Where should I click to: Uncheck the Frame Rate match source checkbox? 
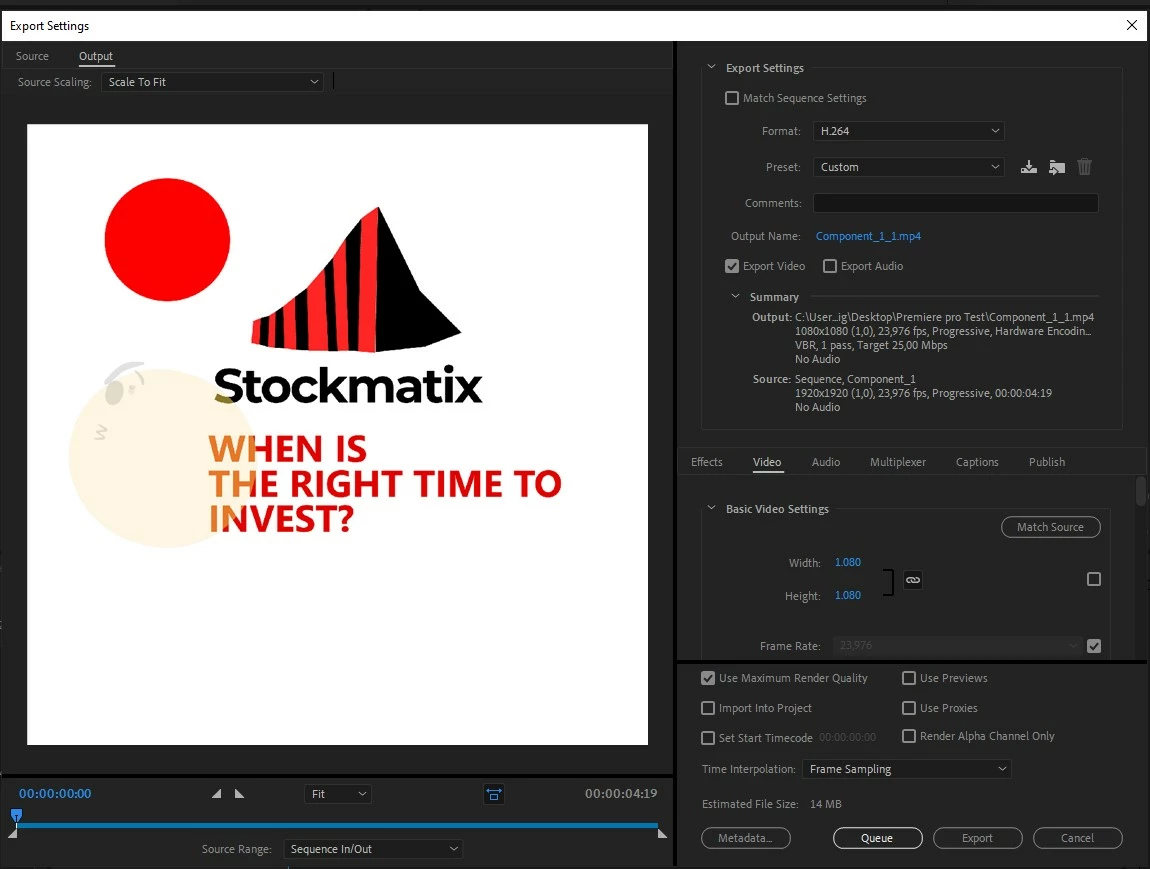point(1094,646)
